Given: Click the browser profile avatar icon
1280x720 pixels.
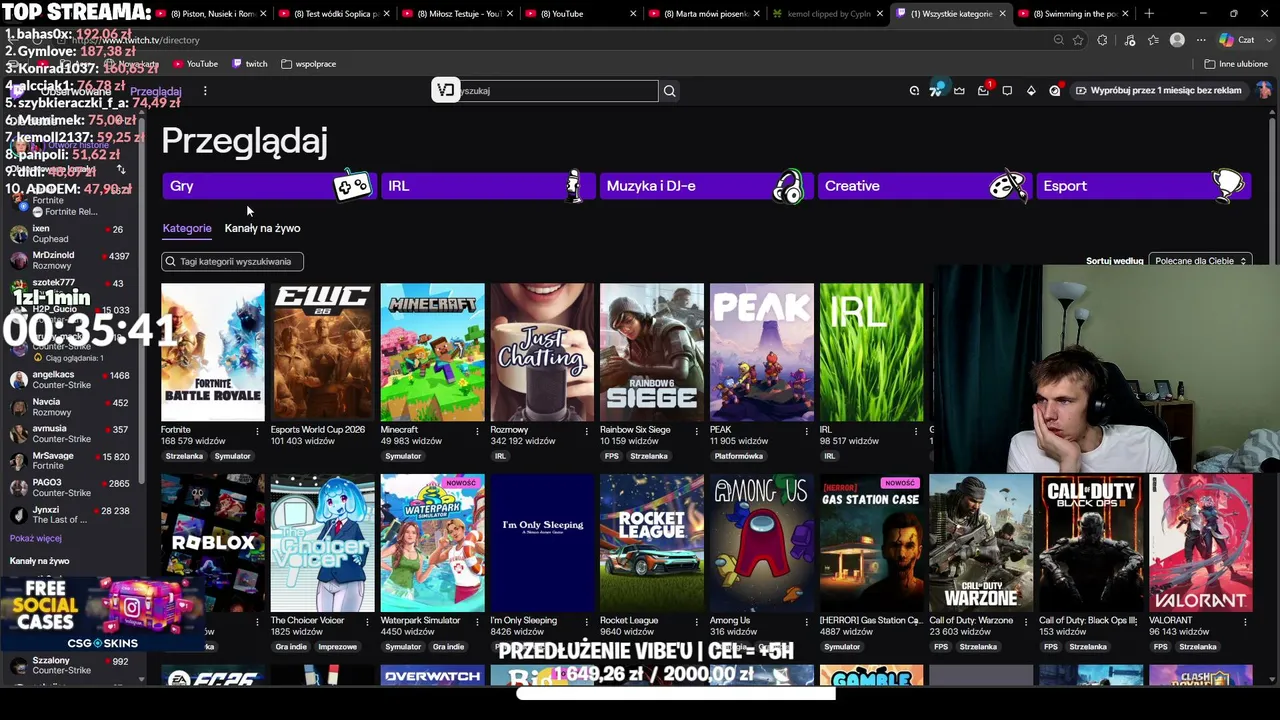Looking at the screenshot, I should click(1177, 40).
